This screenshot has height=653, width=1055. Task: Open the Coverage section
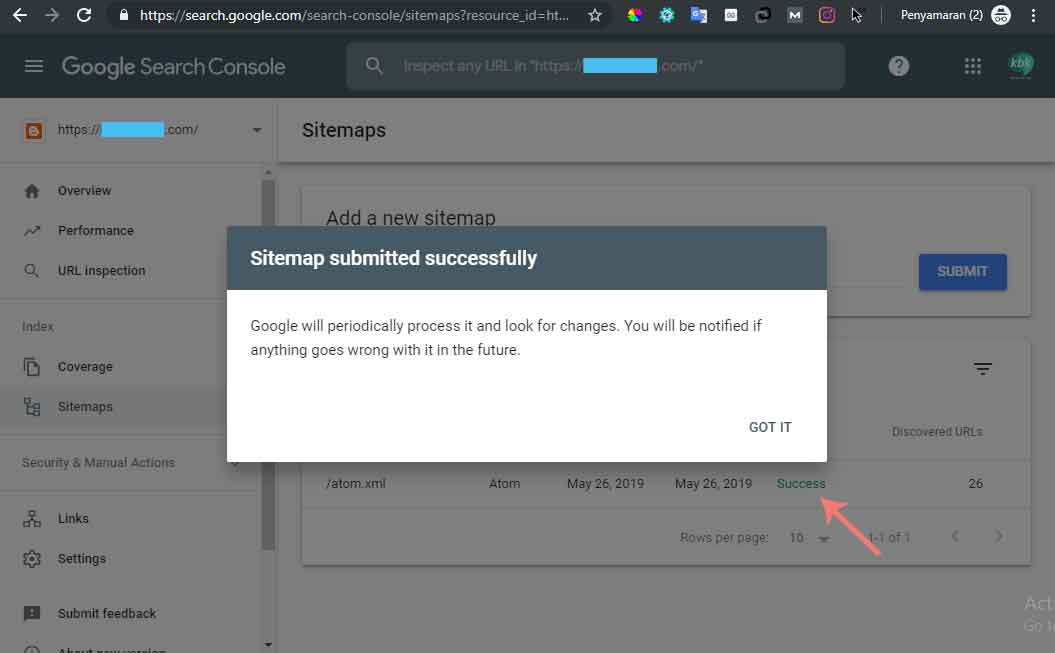[85, 366]
